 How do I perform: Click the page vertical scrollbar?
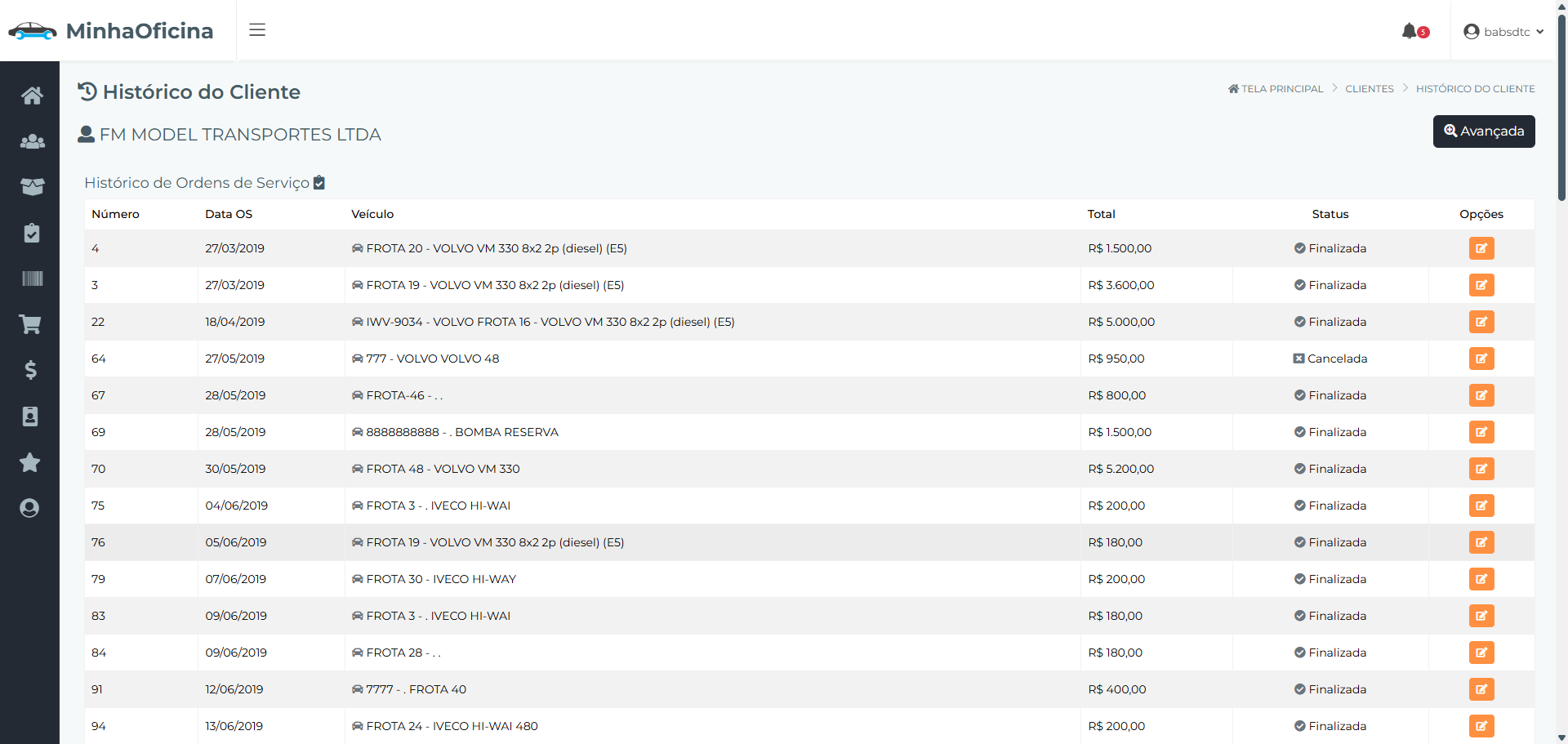tap(1561, 106)
